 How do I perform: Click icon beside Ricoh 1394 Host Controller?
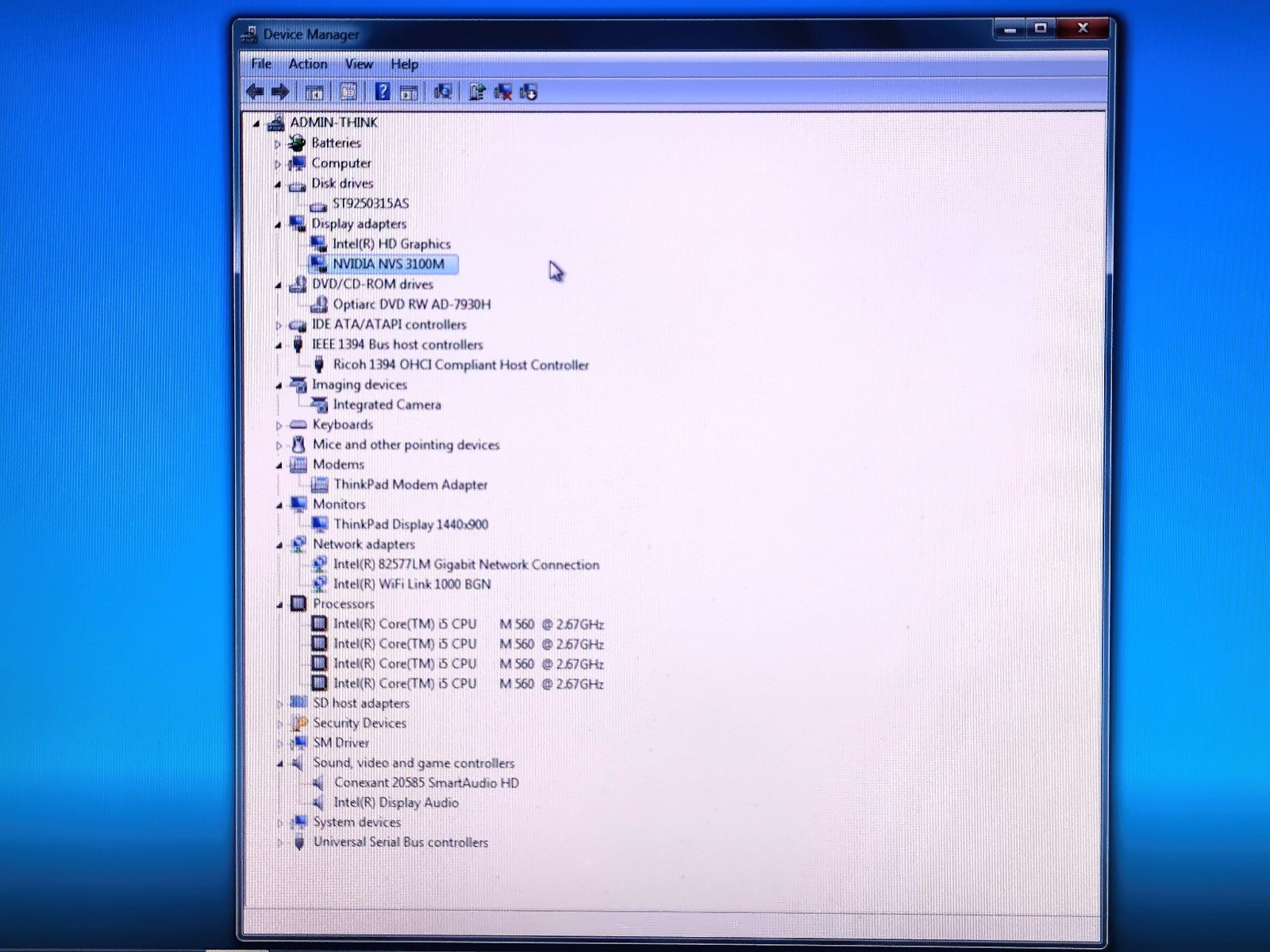point(318,365)
